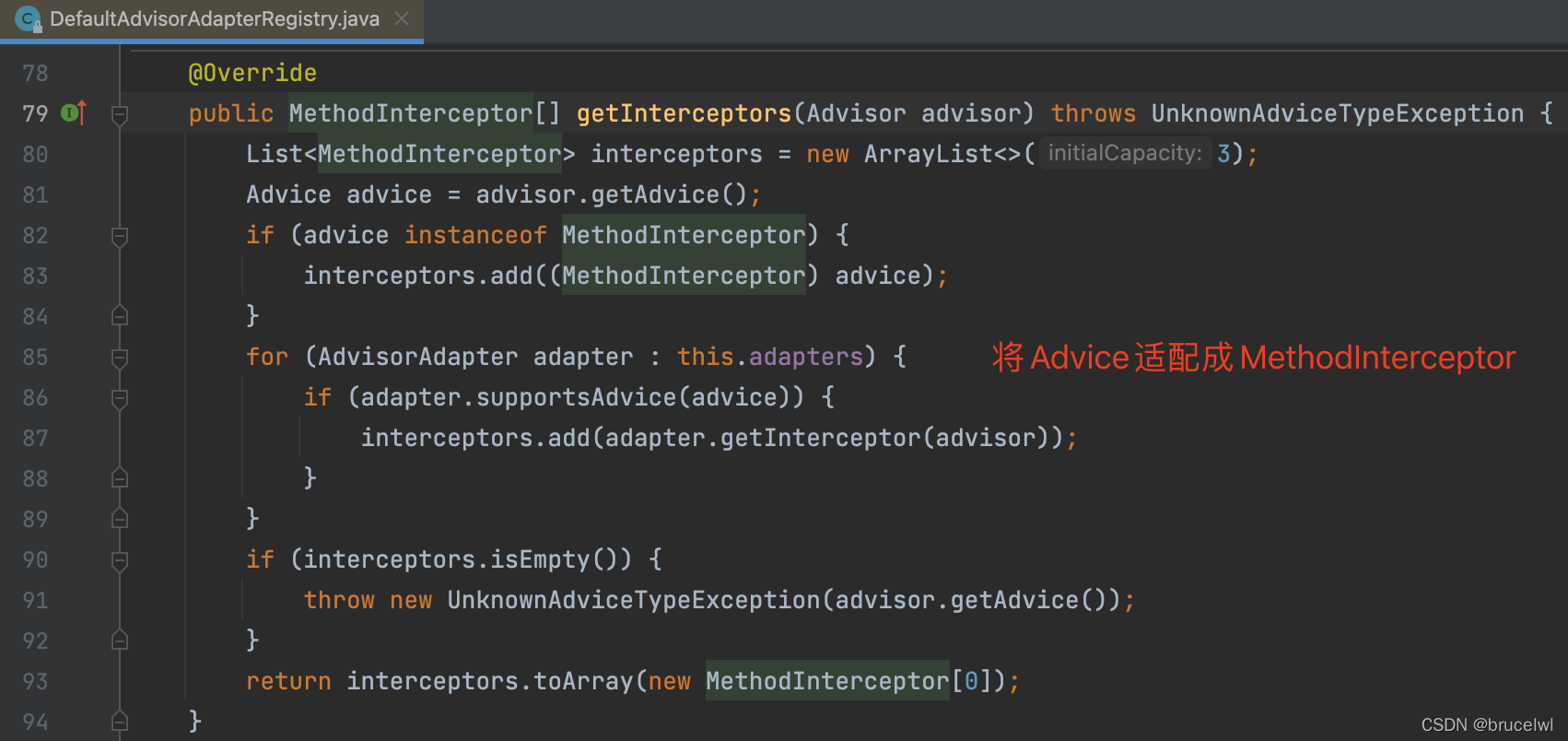Click isEmpty call on line 90

(x=540, y=559)
